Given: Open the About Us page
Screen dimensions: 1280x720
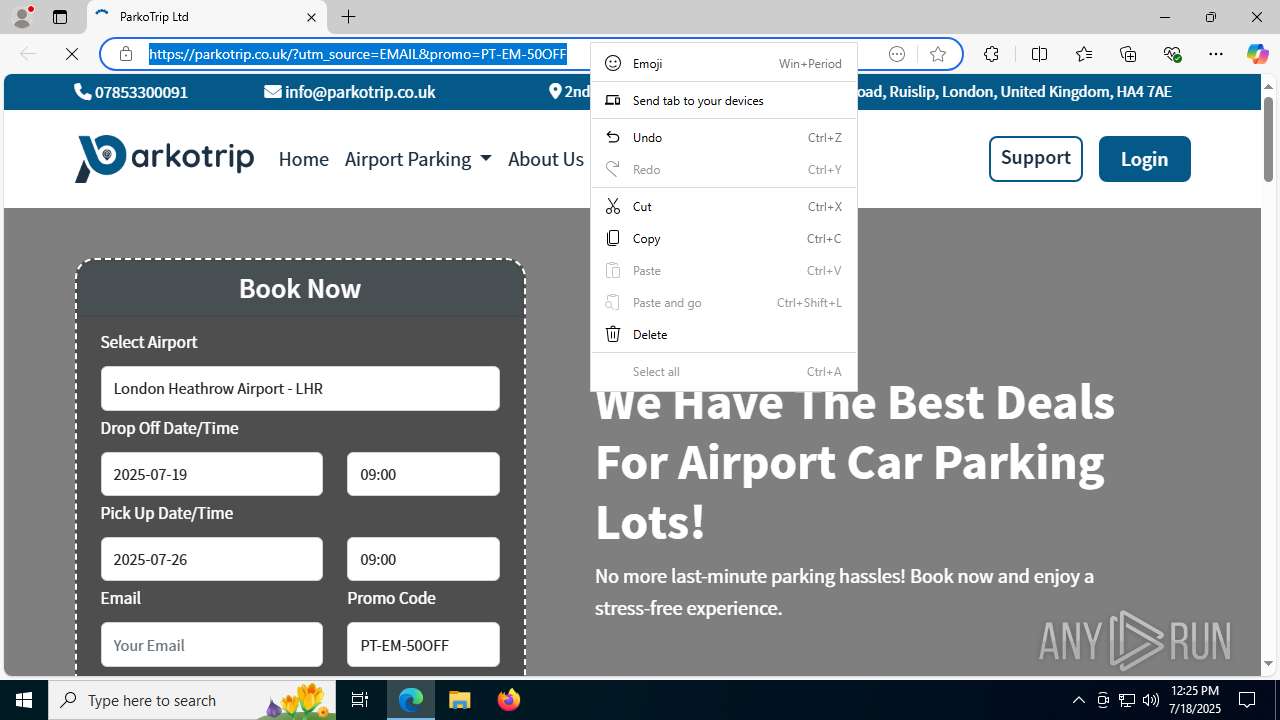Looking at the screenshot, I should point(545,159).
